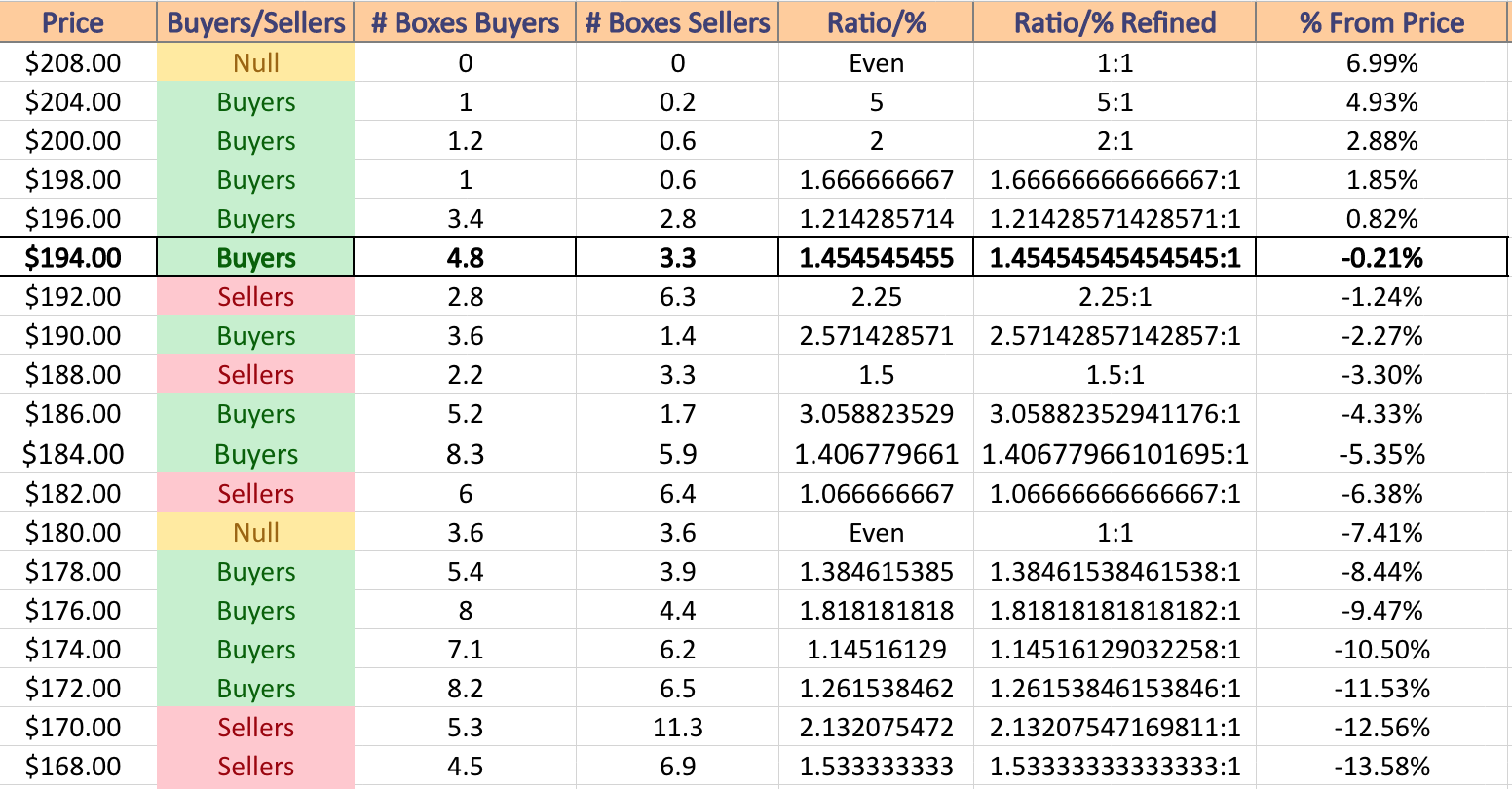Select the refined ratio 5:1 cell
Image resolution: width=1512 pixels, height=789 pixels.
coord(1115,102)
